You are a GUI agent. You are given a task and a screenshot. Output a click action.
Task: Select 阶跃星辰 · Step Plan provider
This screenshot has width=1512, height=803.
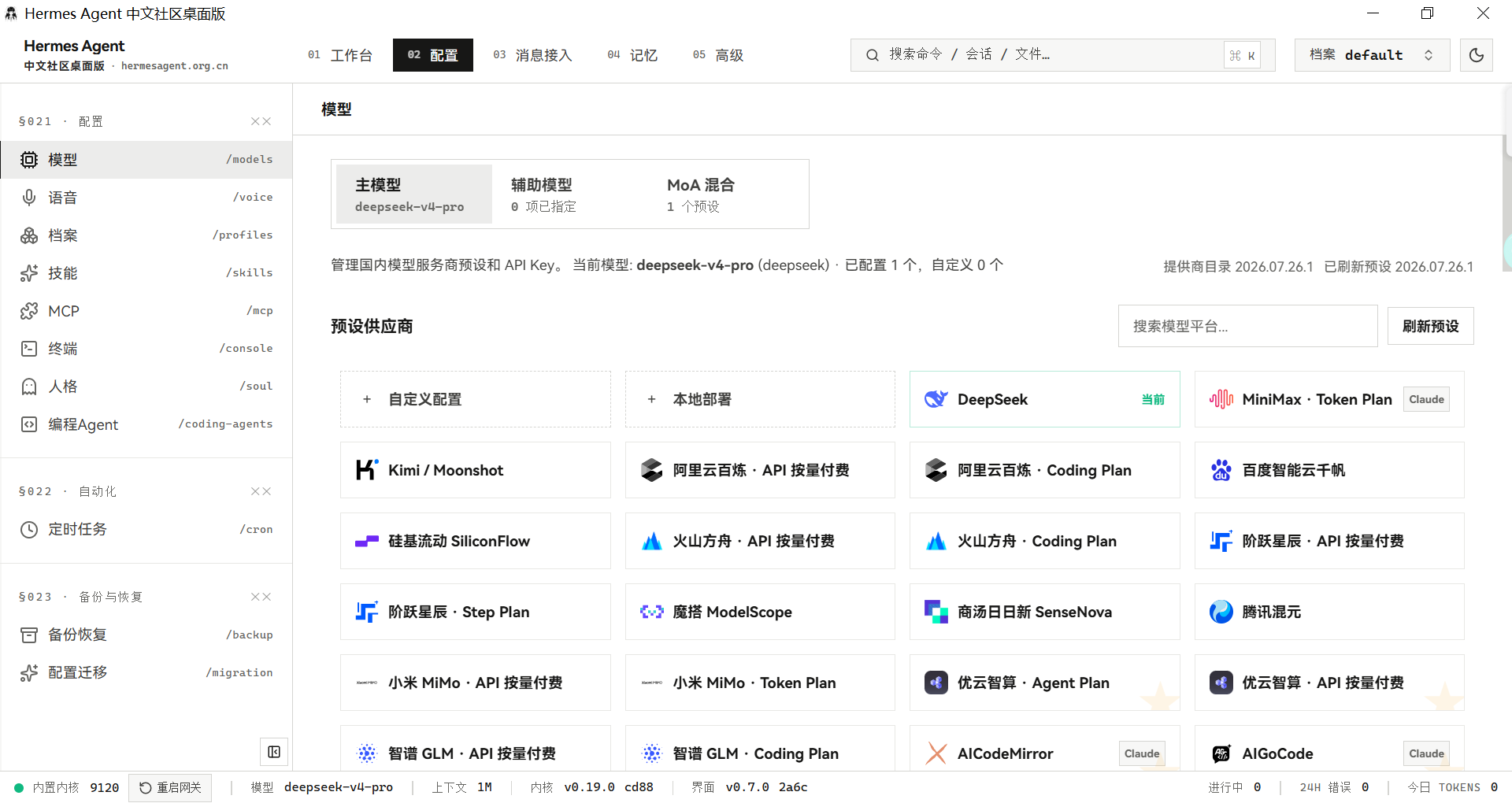pyautogui.click(x=476, y=612)
